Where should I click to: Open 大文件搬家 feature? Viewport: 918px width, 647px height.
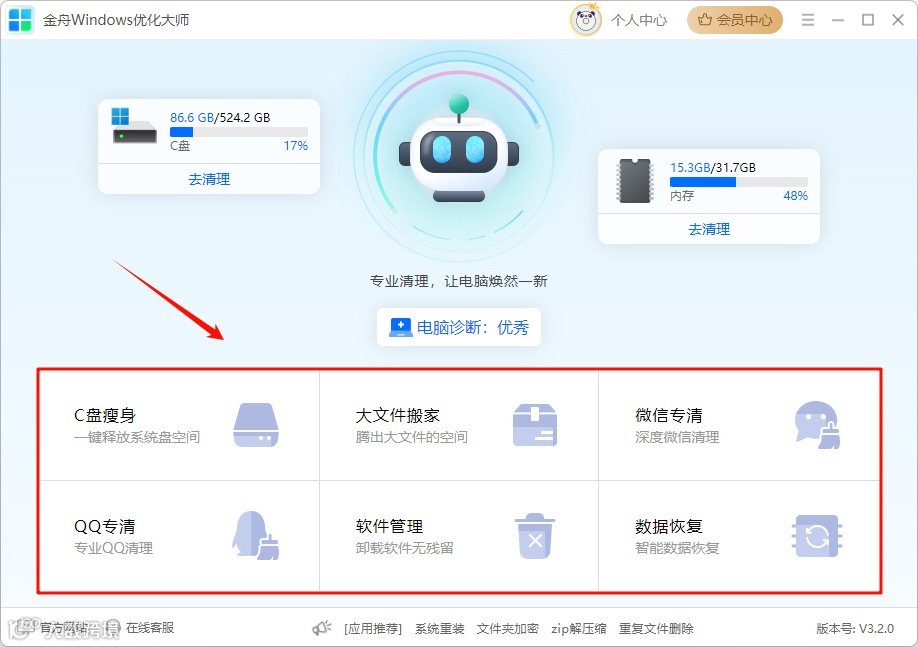459,425
